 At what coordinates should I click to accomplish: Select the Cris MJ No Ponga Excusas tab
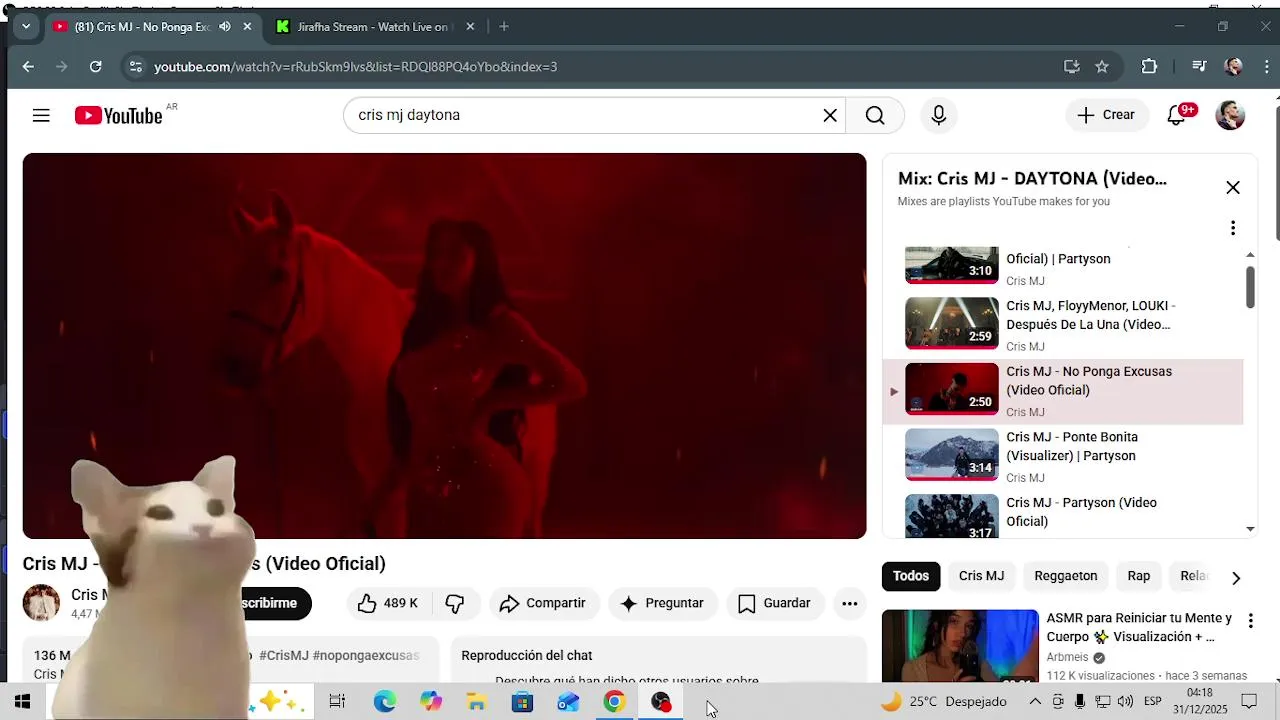(152, 27)
